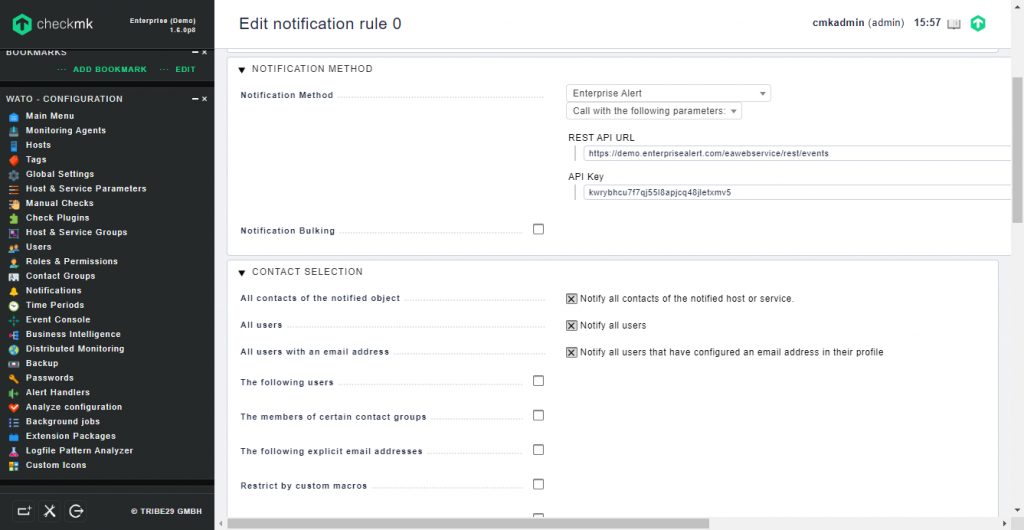Click the Check Plugins icon
This screenshot has height=530, width=1024.
click(14, 218)
